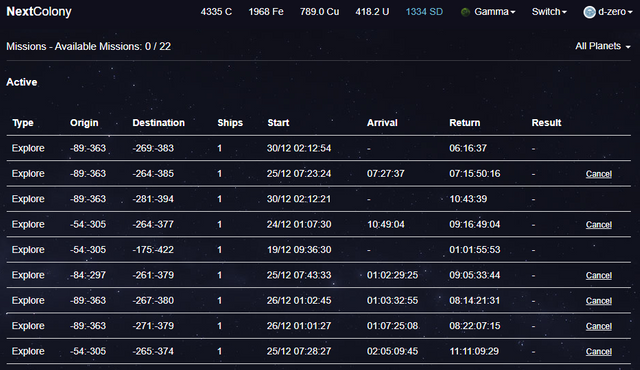The image size is (640, 370).
Task: Click the 1334 SD stardust balance
Action: pyautogui.click(x=424, y=12)
